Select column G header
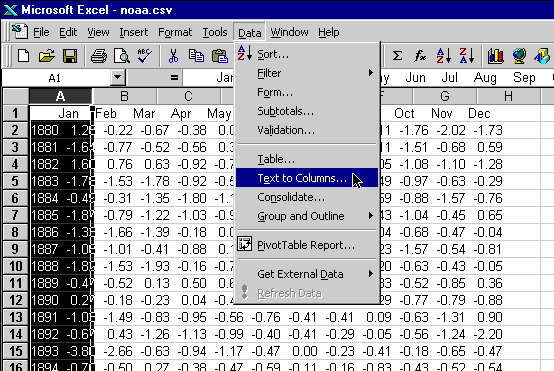 pos(445,96)
